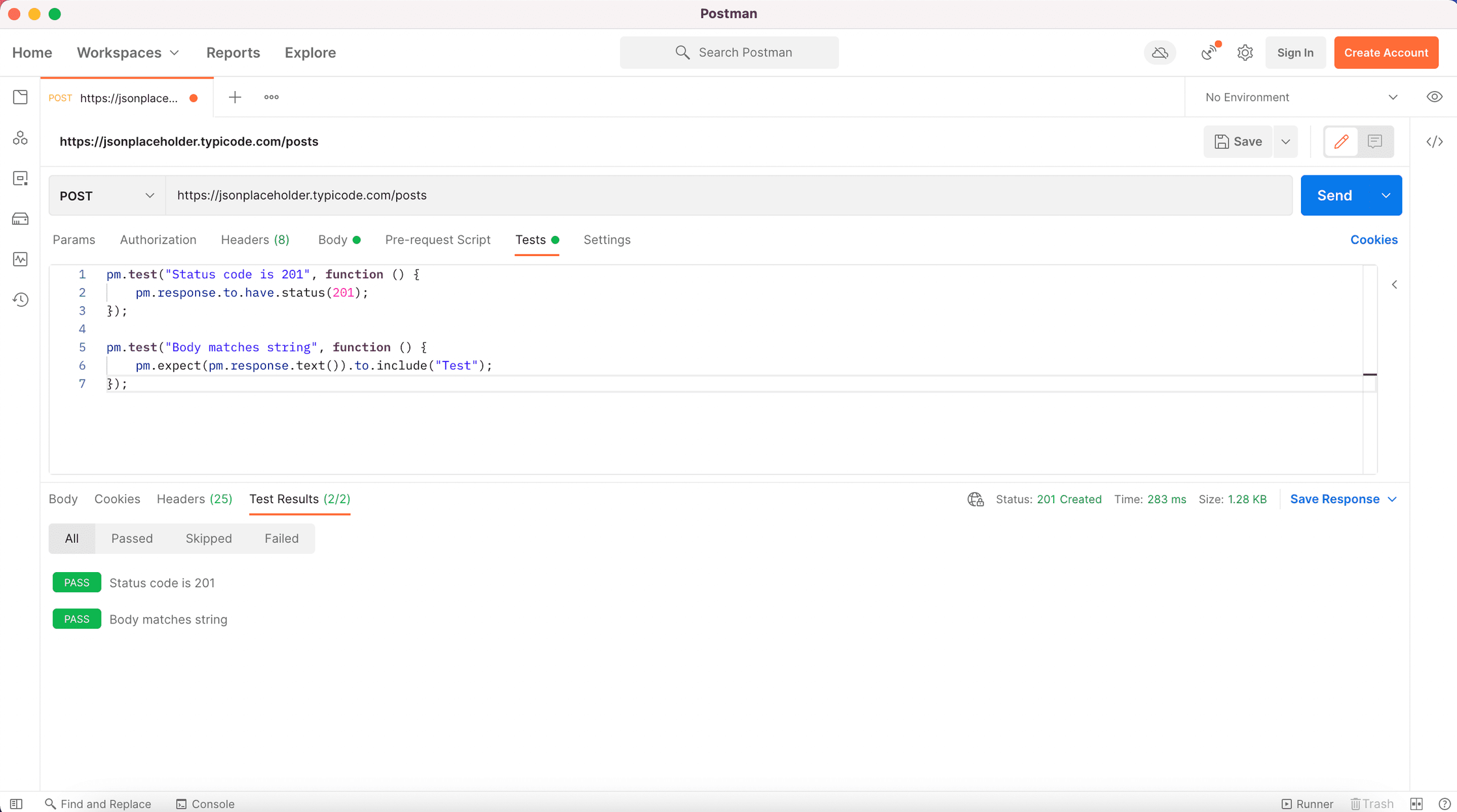Open the Console panel
This screenshot has height=812, width=1457.
tap(205, 804)
